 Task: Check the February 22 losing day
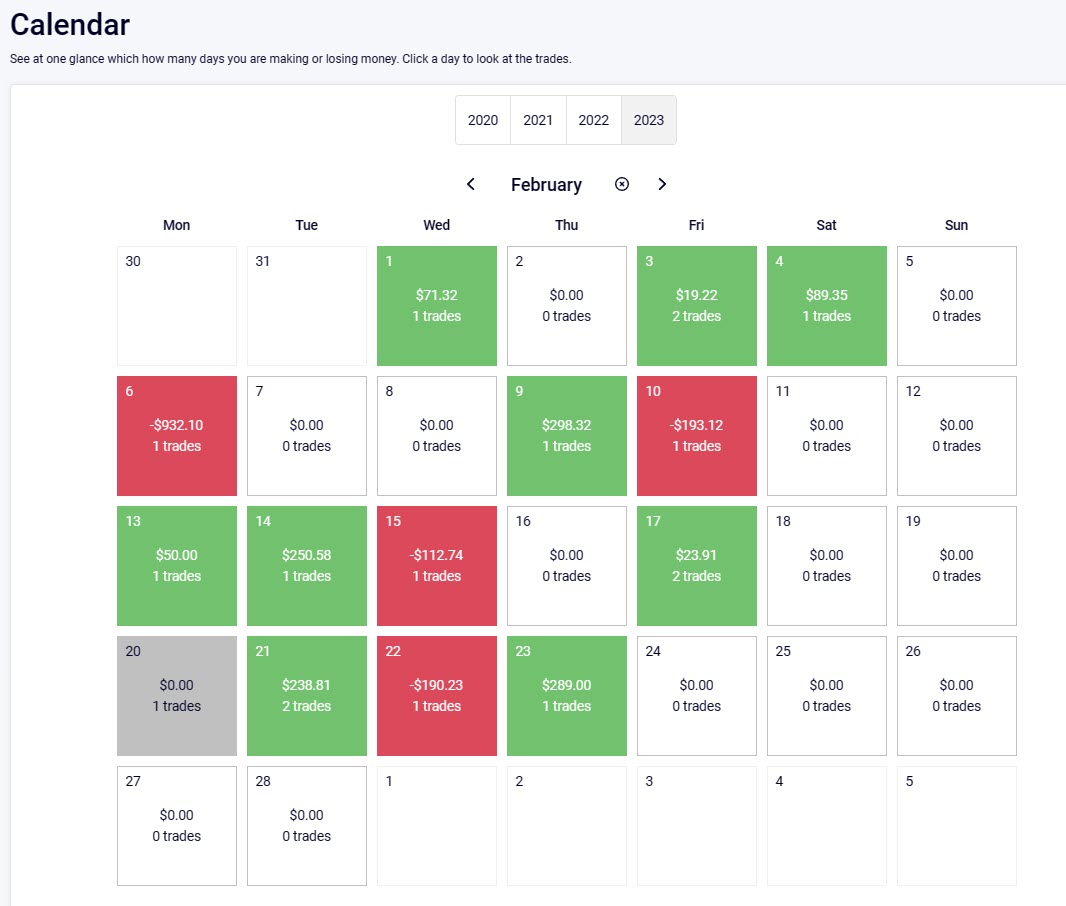coord(436,695)
